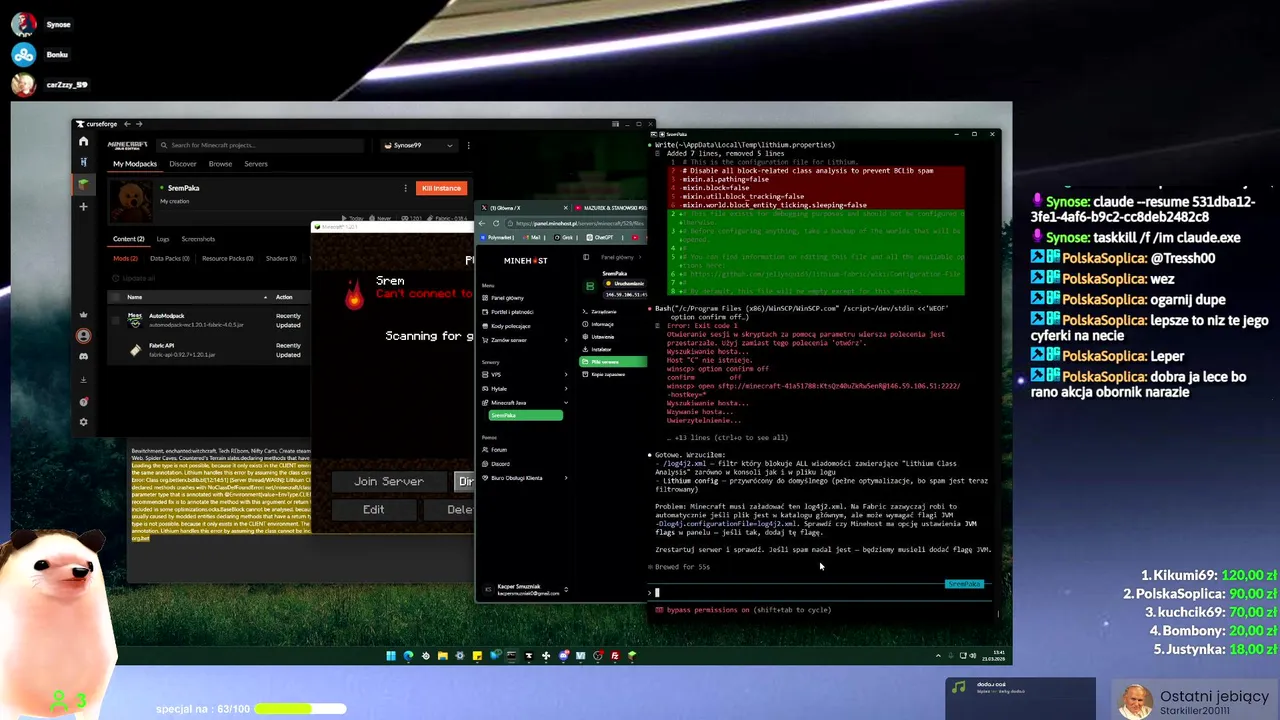Open Pliki serwera menu item

point(613,361)
